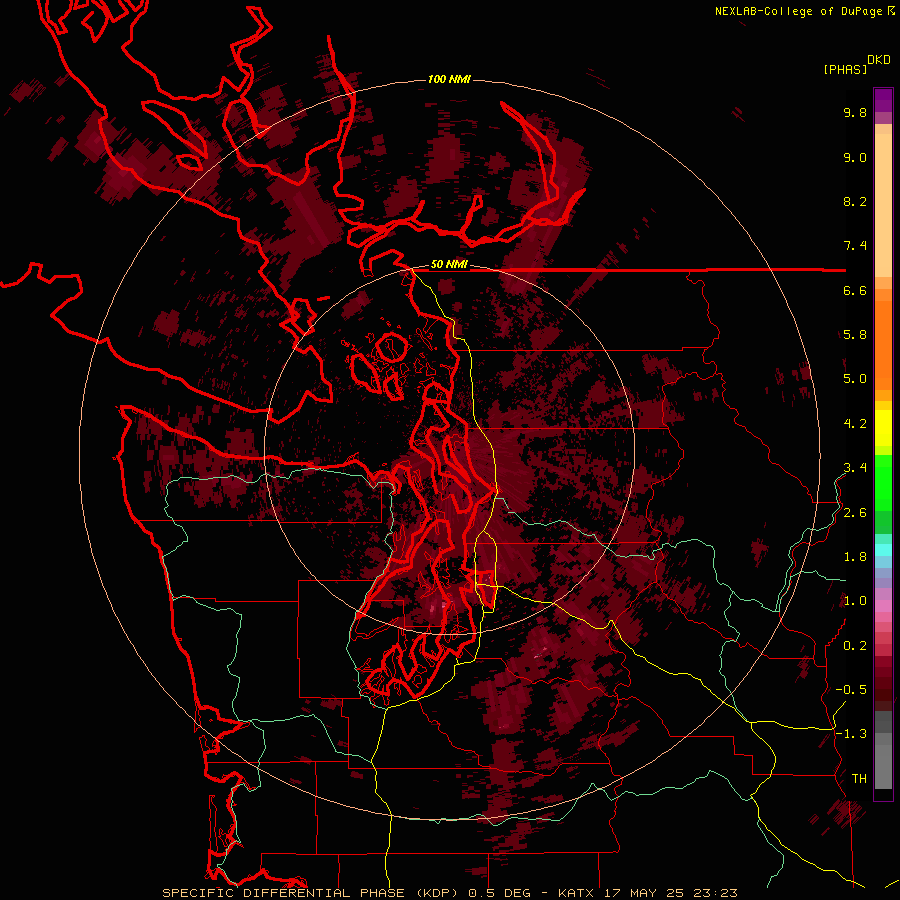Select the 2.6 value on the legend
The image size is (900, 900).
tap(855, 513)
